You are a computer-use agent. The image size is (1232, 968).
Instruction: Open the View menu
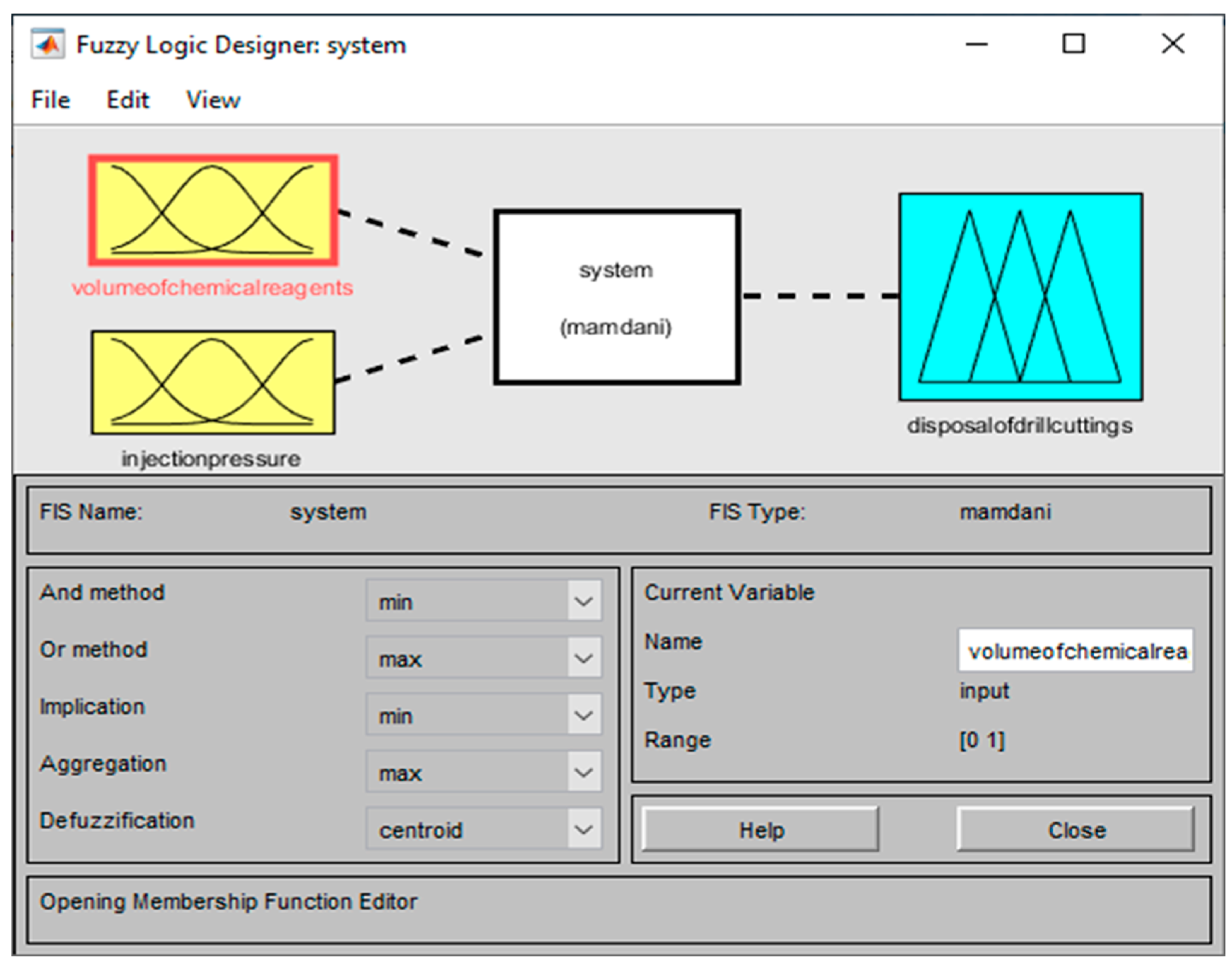pos(213,100)
